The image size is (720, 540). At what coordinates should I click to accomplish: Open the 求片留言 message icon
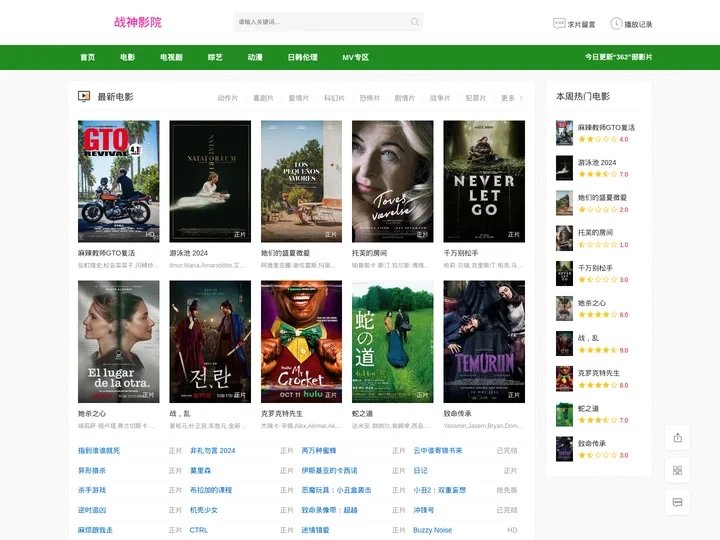pos(559,23)
